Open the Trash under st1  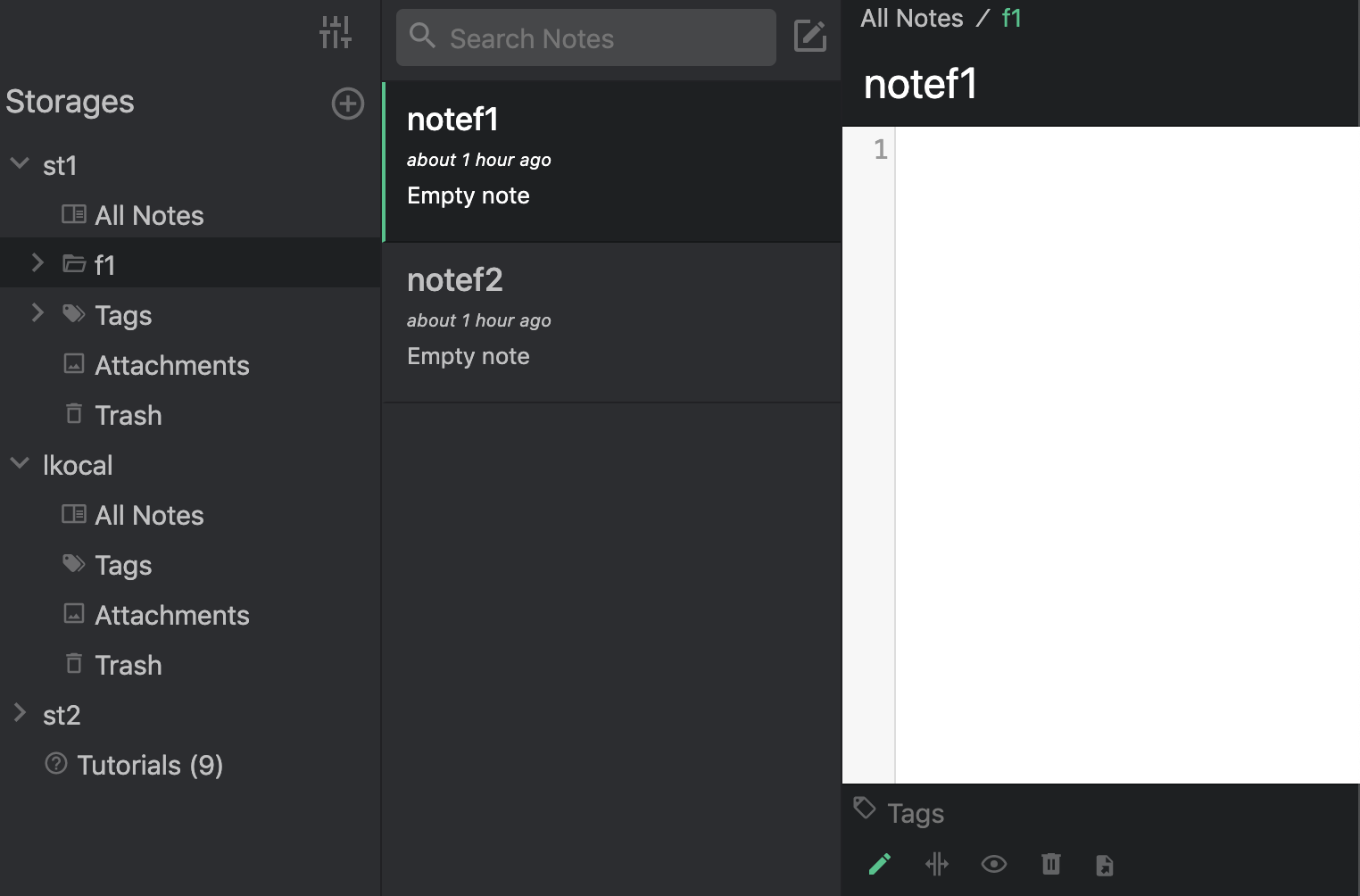click(128, 414)
